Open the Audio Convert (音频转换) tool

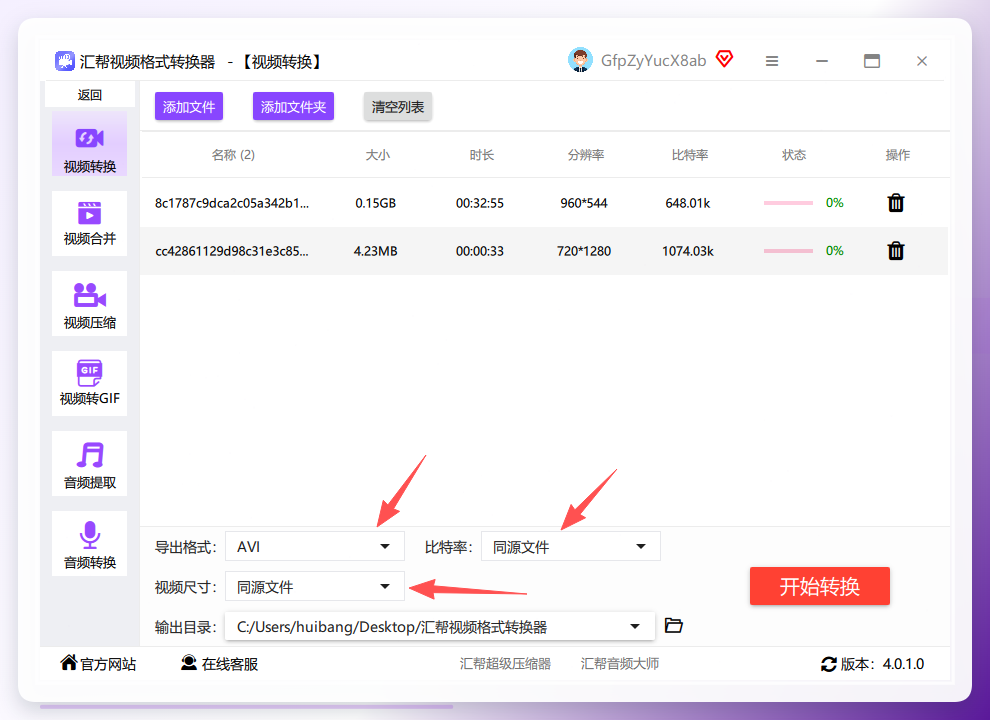click(x=90, y=544)
